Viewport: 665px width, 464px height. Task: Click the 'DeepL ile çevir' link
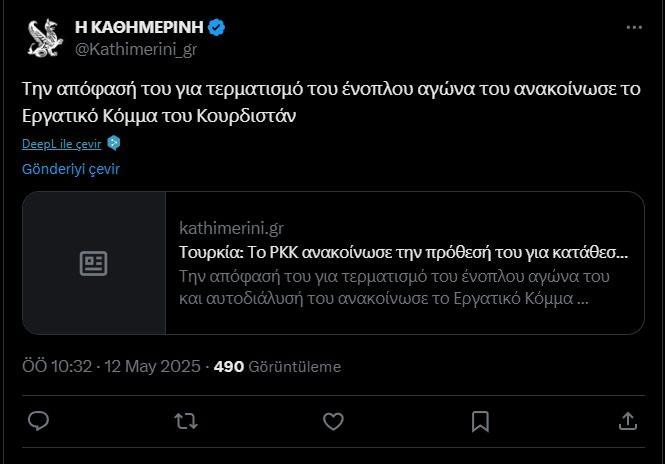pyautogui.click(x=61, y=144)
